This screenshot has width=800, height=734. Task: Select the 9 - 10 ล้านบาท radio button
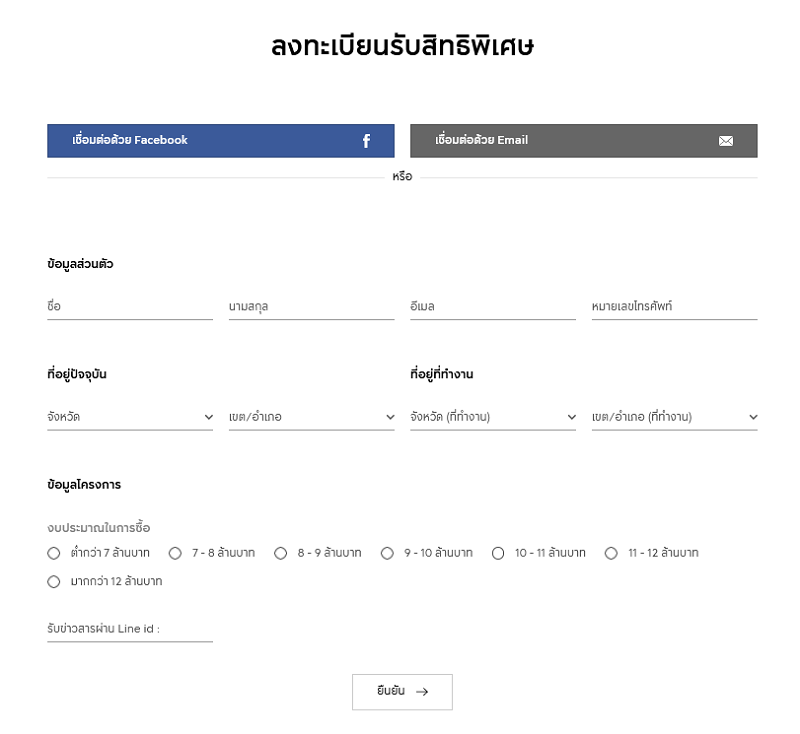point(387,553)
